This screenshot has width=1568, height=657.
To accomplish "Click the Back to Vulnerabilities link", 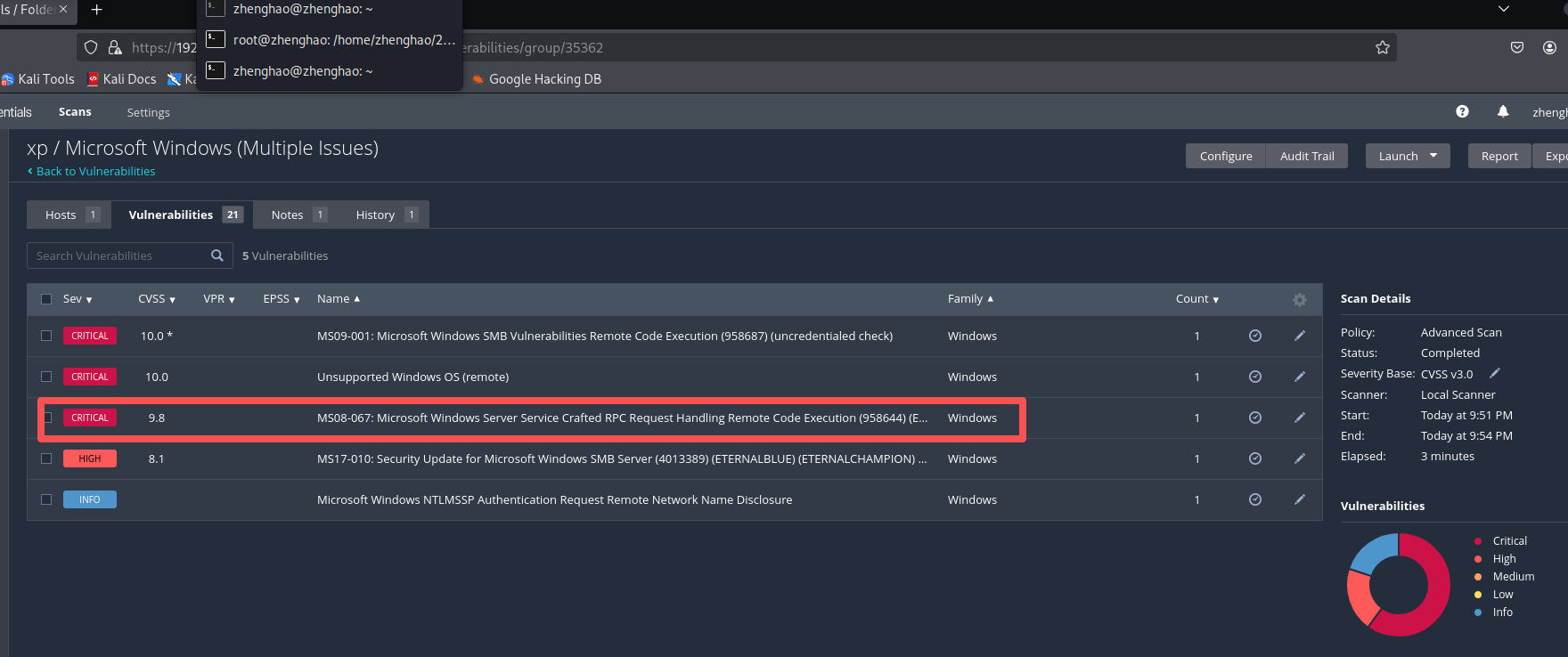I will 95,171.
